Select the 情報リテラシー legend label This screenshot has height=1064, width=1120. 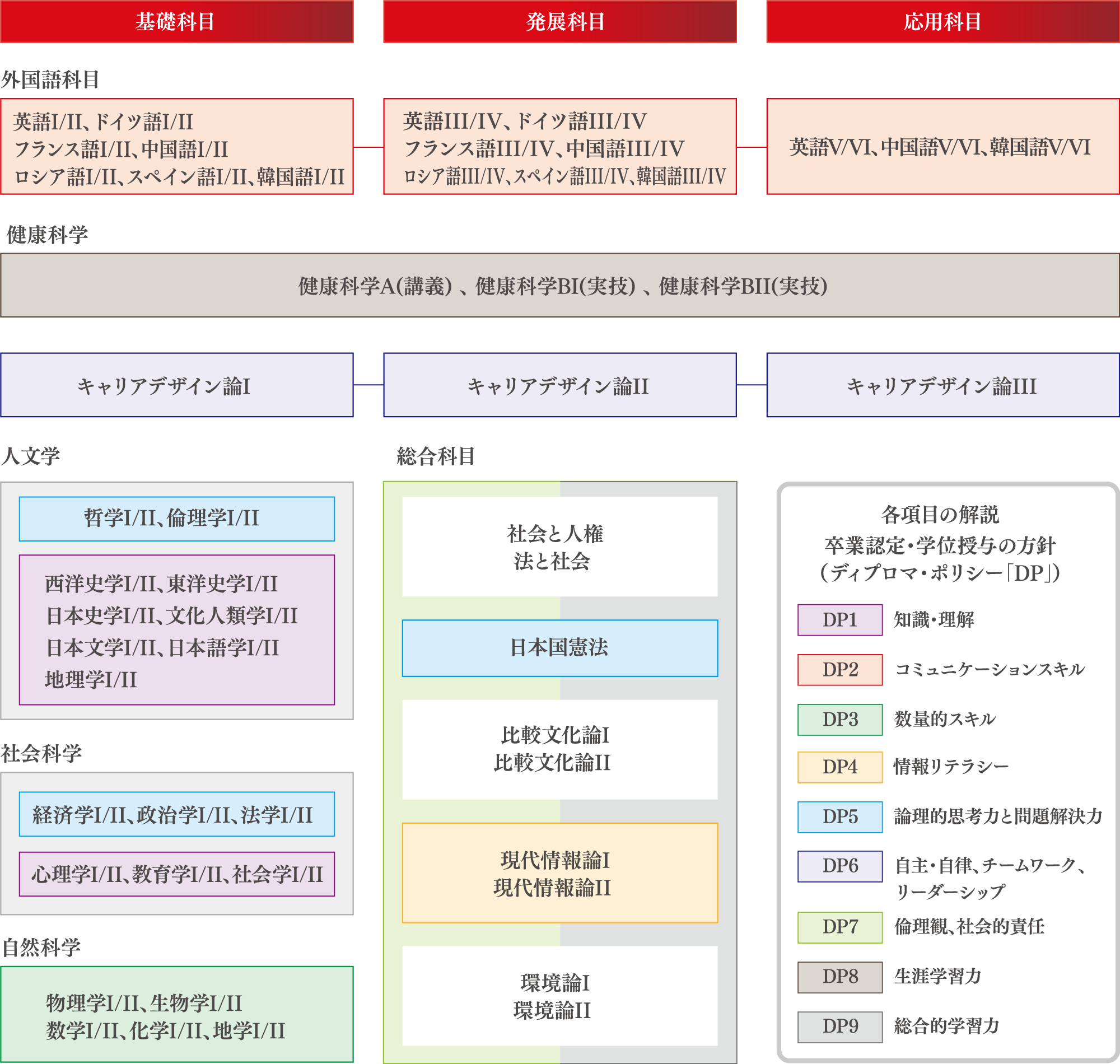pyautogui.click(x=951, y=767)
